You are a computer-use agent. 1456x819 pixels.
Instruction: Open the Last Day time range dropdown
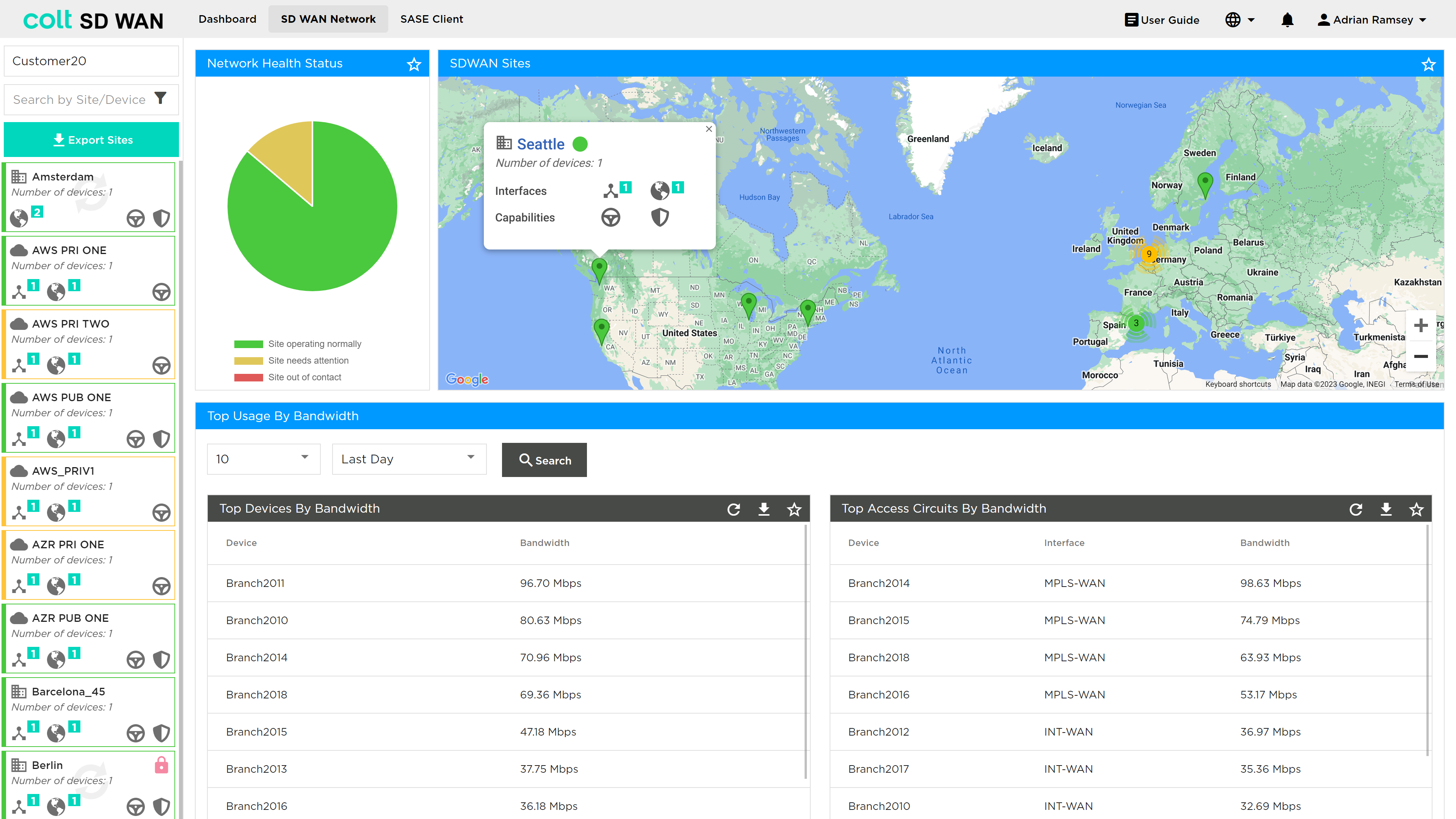pyautogui.click(x=409, y=459)
